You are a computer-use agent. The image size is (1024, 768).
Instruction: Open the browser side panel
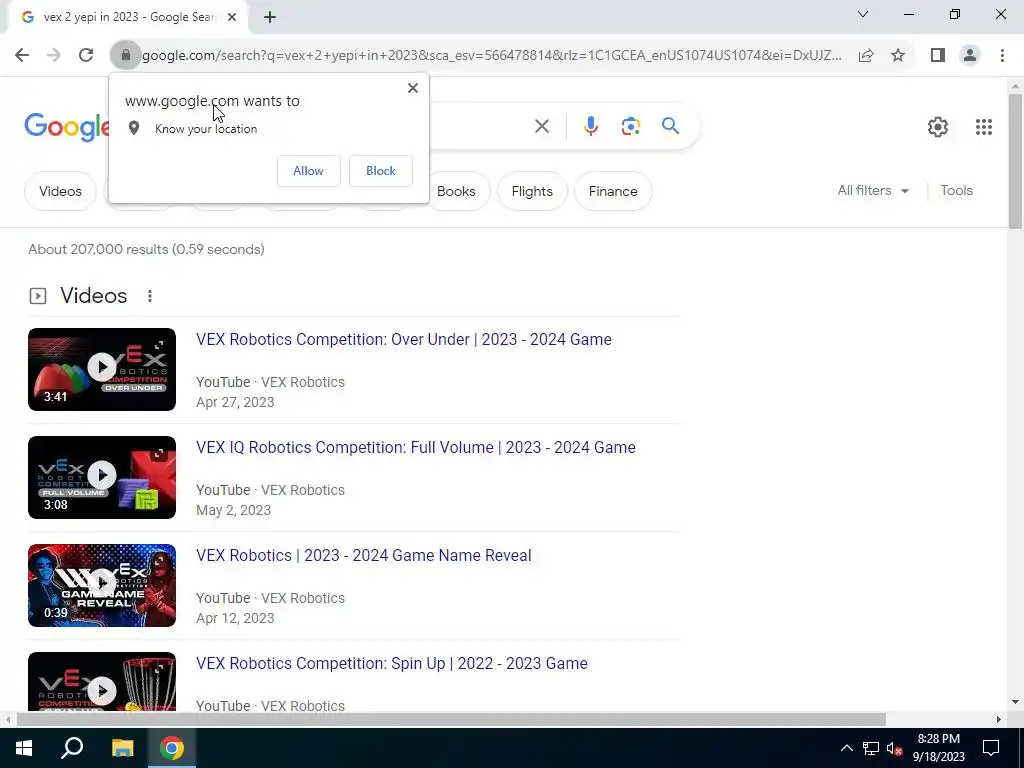point(938,56)
